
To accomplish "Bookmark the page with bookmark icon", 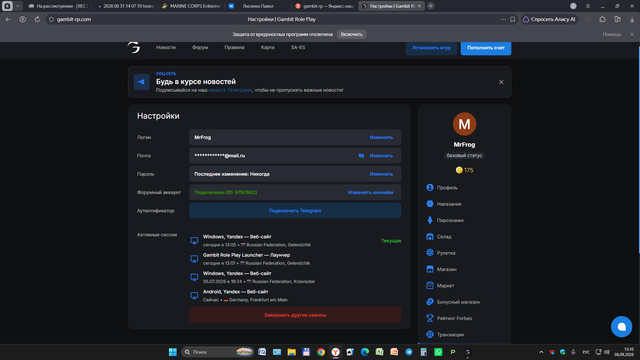I will point(513,19).
